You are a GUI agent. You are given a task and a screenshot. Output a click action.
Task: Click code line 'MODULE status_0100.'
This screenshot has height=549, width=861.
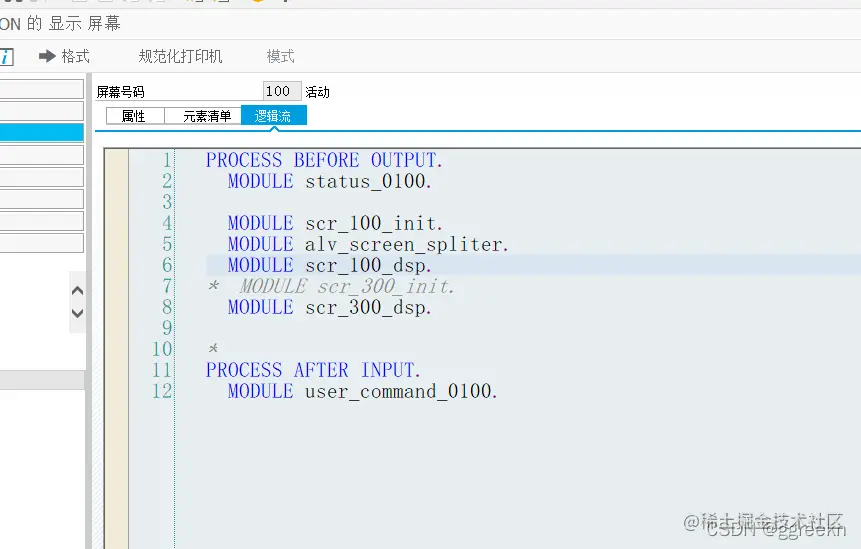click(x=329, y=181)
